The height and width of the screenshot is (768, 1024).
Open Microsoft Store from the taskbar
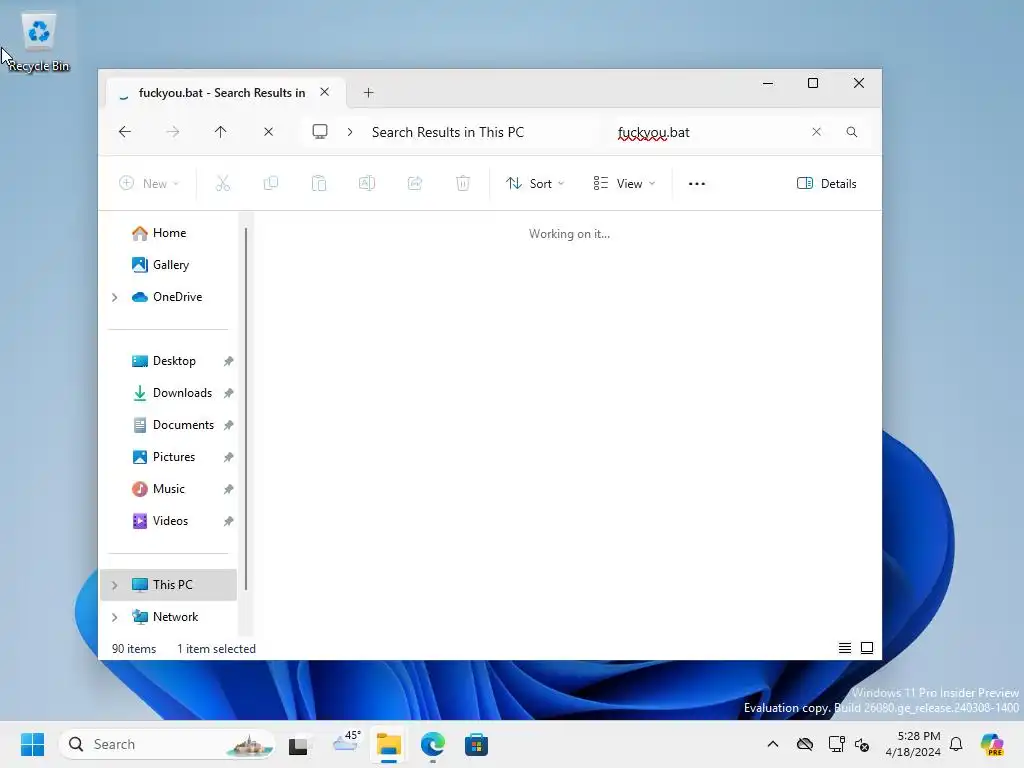click(476, 744)
